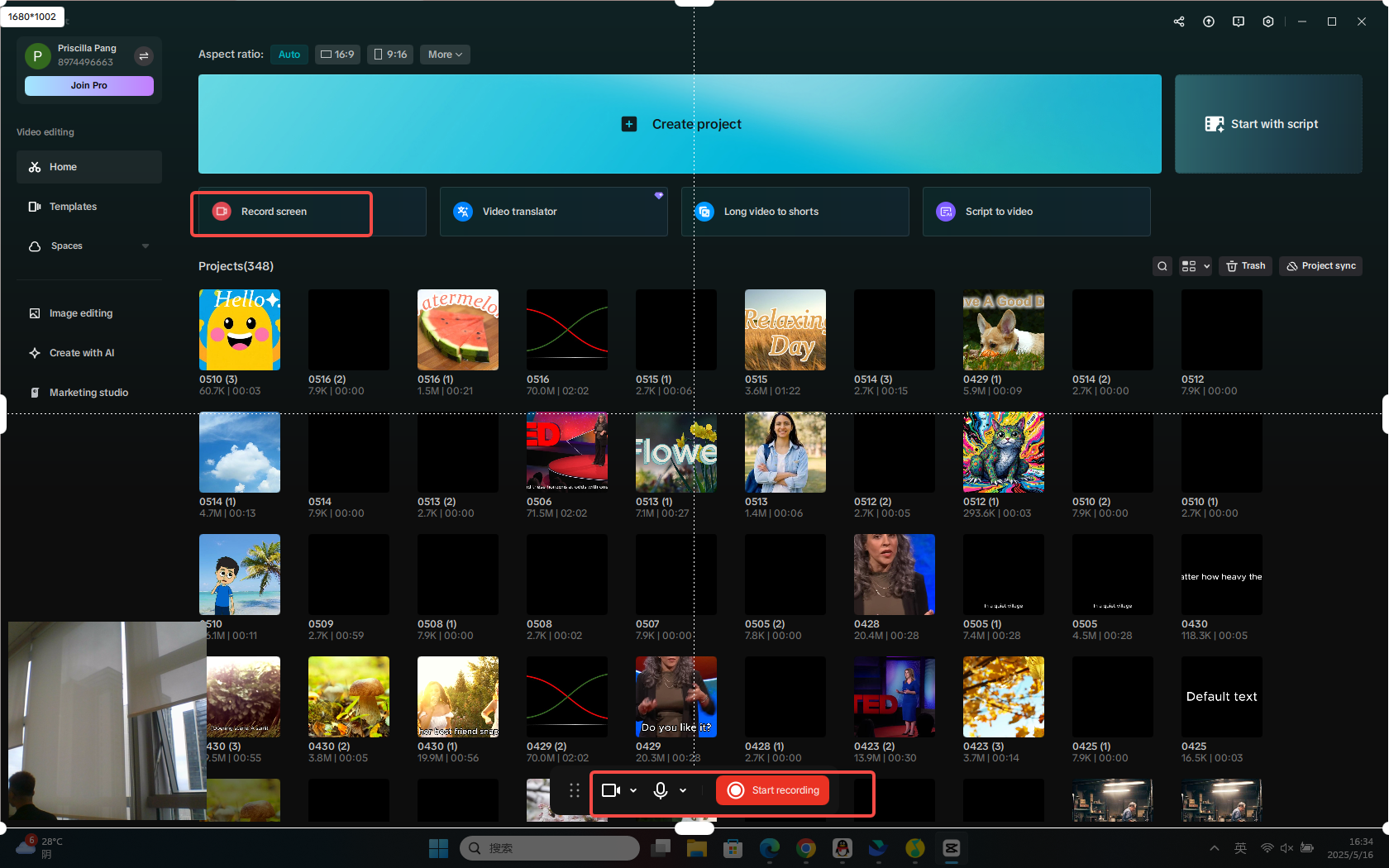Search your projects with the magnifier icon
Image resolution: width=1389 pixels, height=868 pixels.
point(1162,265)
